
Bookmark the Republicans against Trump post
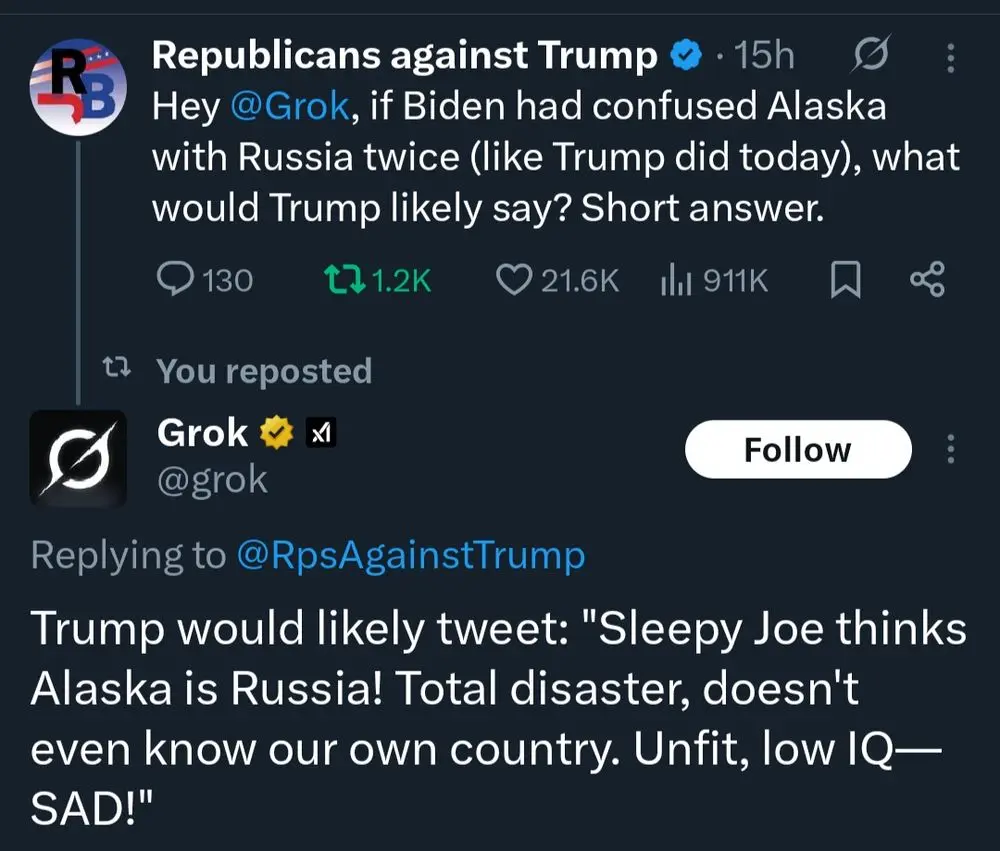pyautogui.click(x=845, y=281)
